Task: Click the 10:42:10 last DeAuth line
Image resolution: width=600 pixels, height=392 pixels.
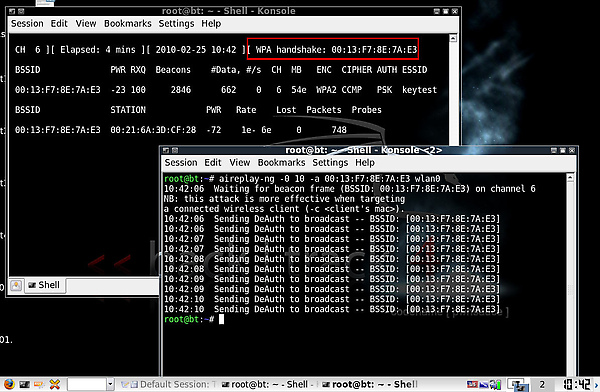Action: [332, 309]
